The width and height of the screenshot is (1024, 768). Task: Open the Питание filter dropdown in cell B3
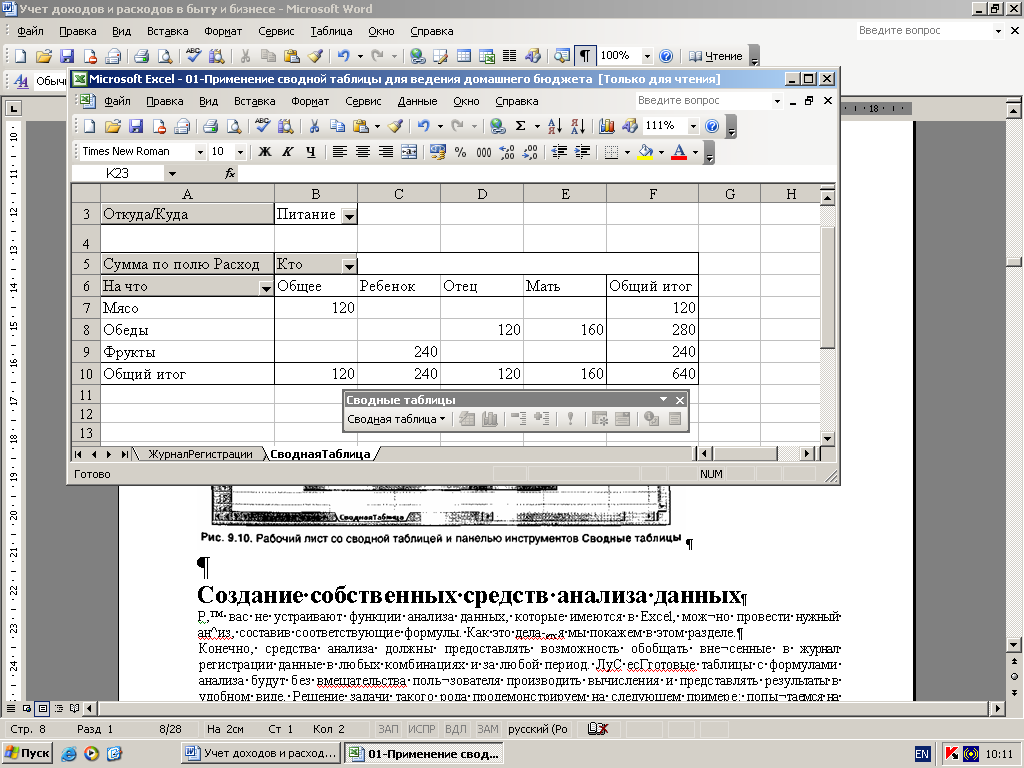(349, 216)
